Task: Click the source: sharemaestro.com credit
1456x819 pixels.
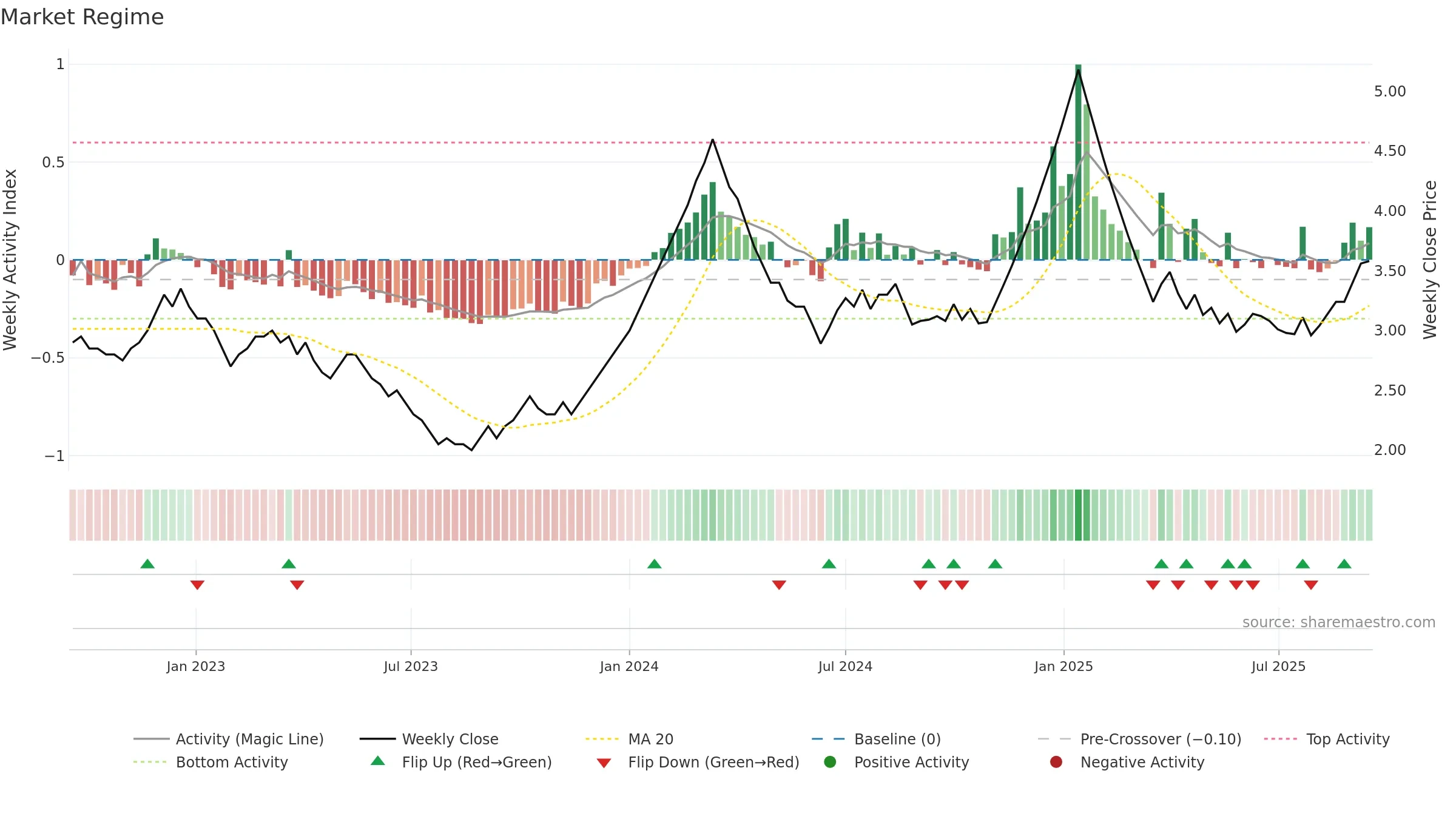Action: [1339, 622]
